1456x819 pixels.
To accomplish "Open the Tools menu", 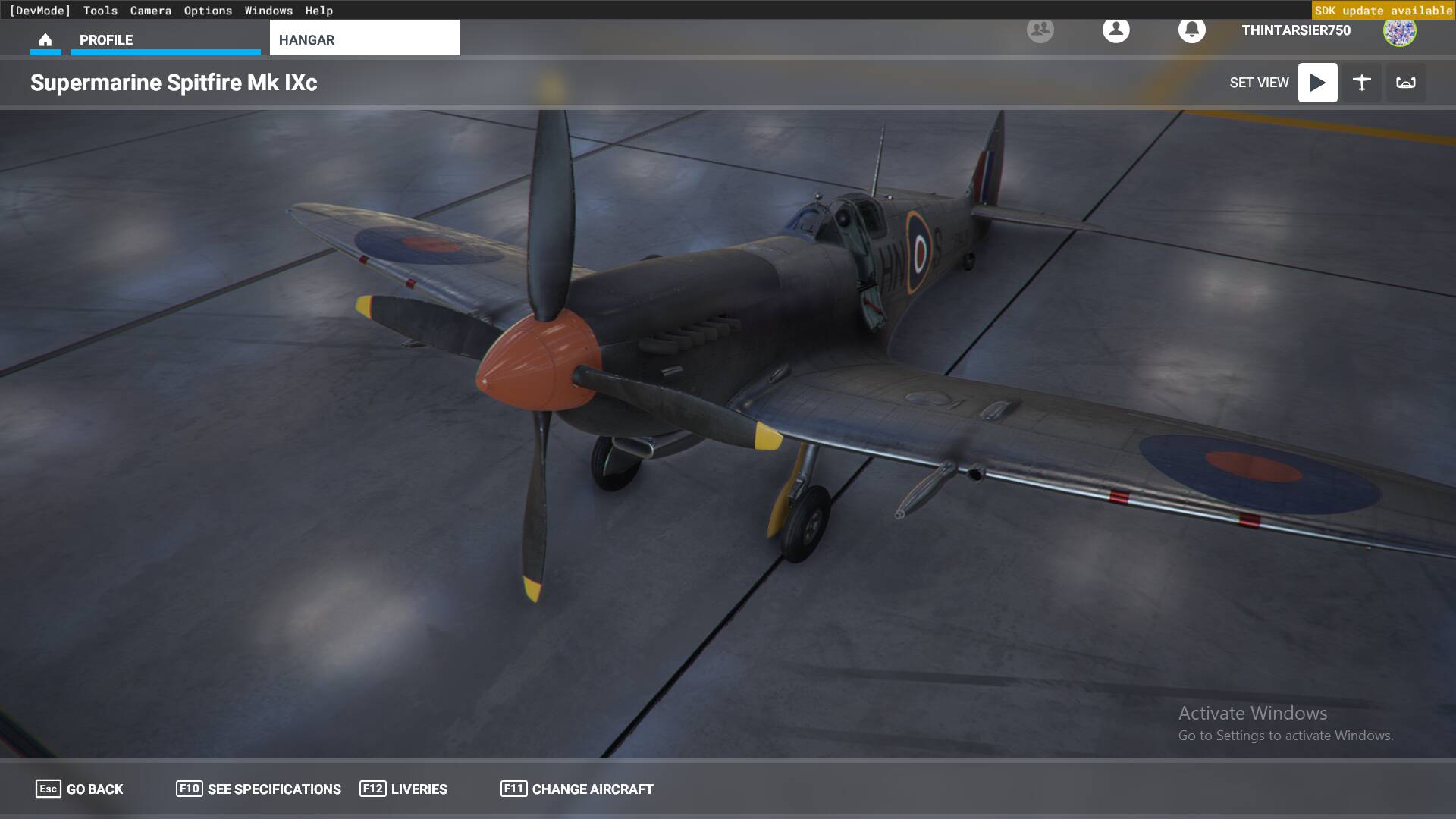I will [100, 11].
